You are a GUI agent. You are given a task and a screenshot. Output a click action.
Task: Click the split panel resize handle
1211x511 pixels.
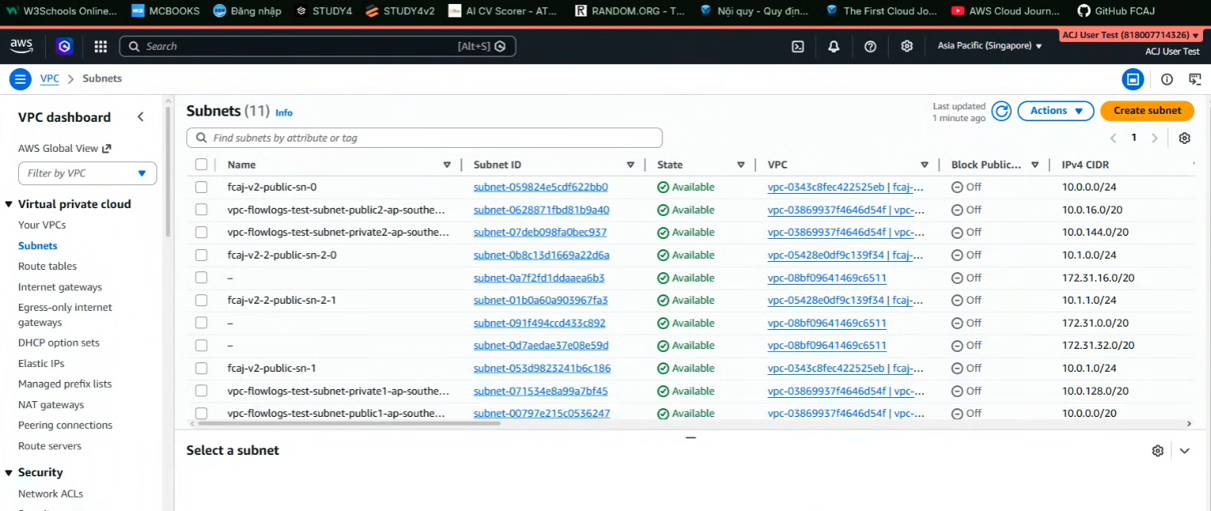pyautogui.click(x=690, y=437)
